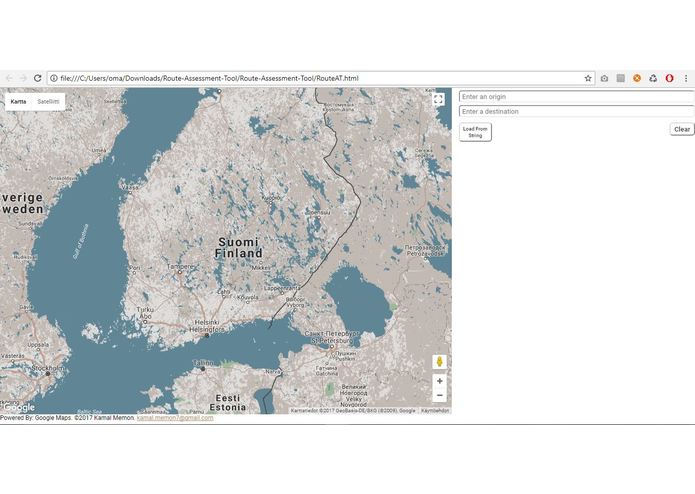The width and height of the screenshot is (695, 494).
Task: Go back with the browser back arrow
Action: 9,78
